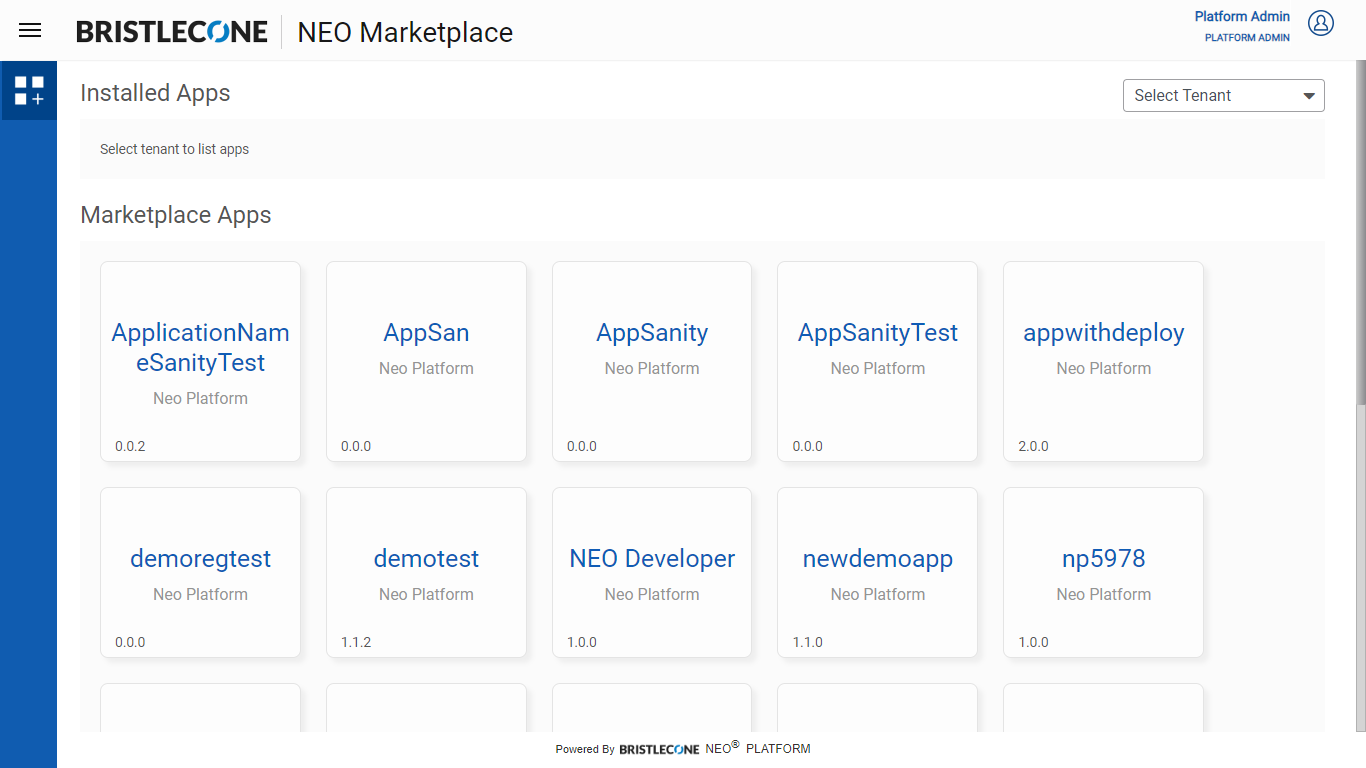Open the AppSanityTest app title
The height and width of the screenshot is (768, 1366).
coord(878,333)
